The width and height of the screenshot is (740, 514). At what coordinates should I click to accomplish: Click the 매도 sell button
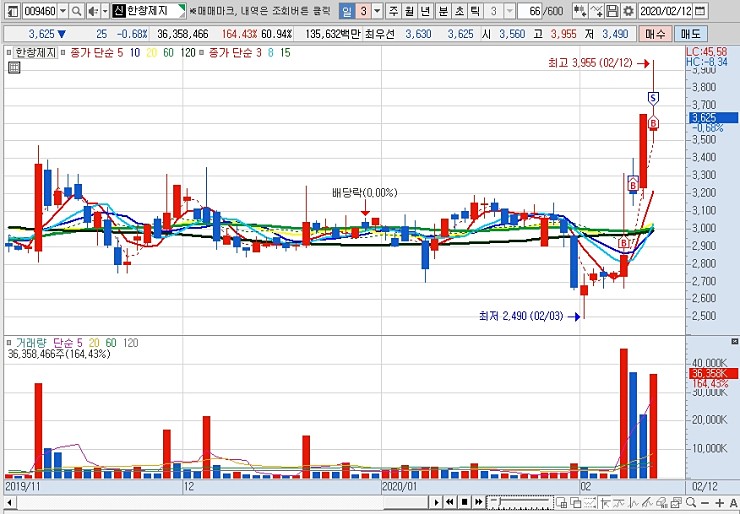pyautogui.click(x=690, y=34)
